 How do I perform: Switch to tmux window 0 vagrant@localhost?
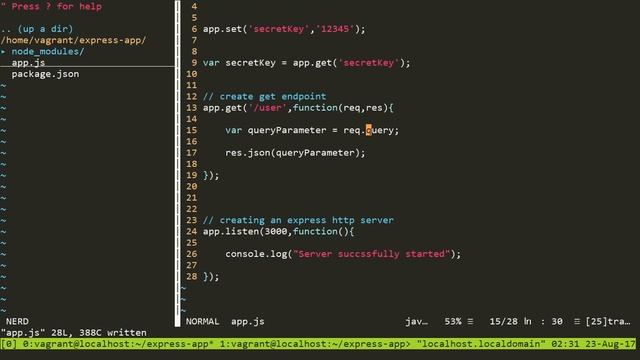tap(118, 344)
